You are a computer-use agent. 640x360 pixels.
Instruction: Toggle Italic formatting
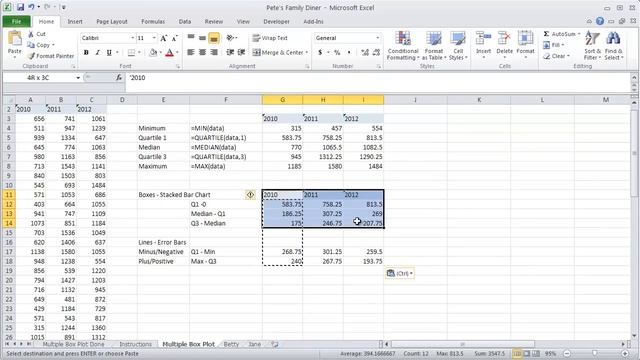(x=98, y=53)
